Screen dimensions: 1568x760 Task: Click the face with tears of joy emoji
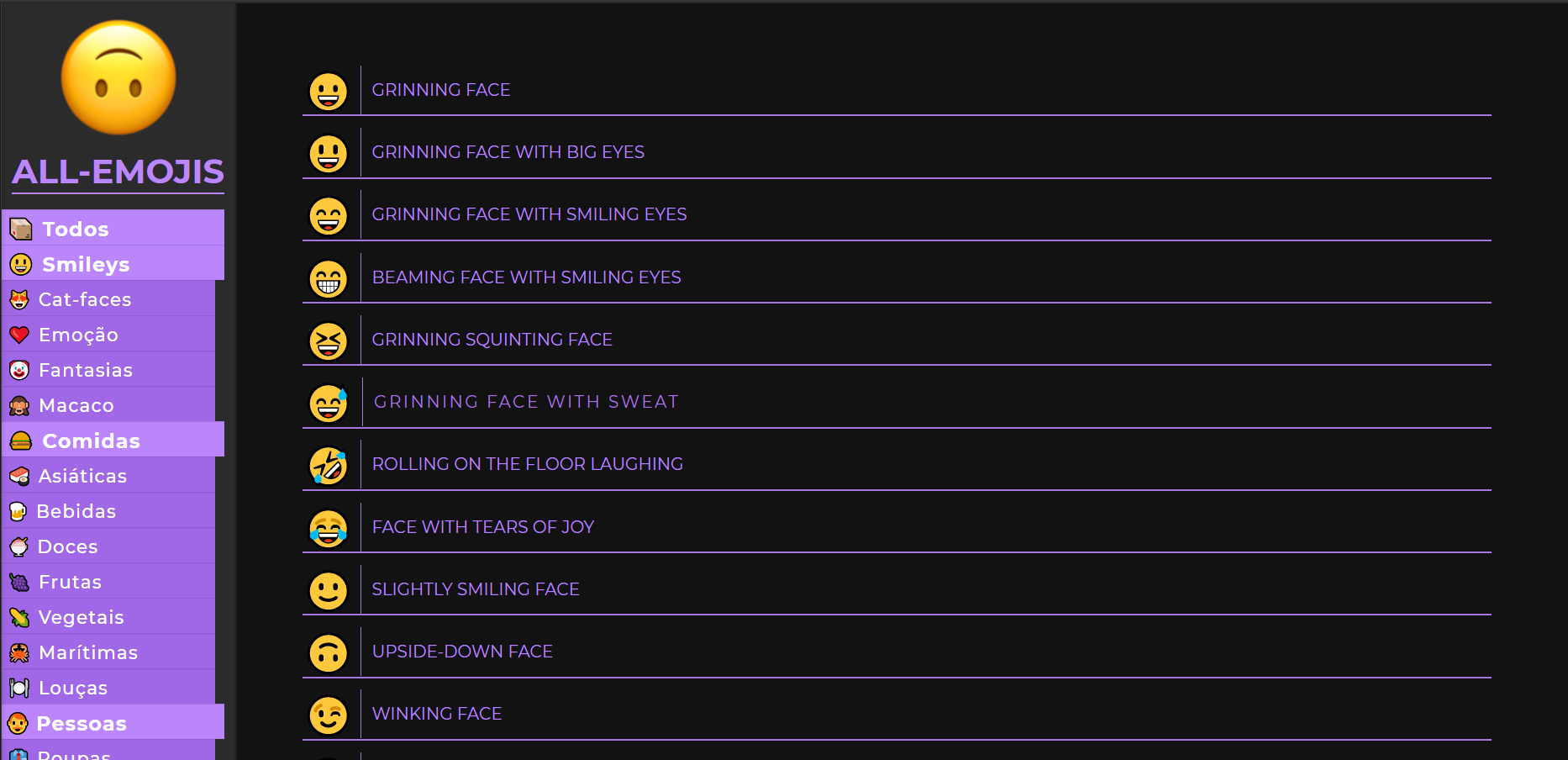[329, 528]
